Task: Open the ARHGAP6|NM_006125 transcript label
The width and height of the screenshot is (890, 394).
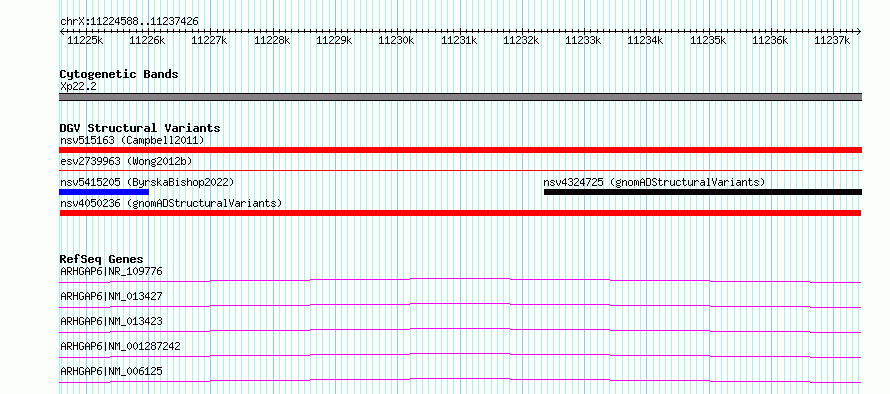Action: 111,371
